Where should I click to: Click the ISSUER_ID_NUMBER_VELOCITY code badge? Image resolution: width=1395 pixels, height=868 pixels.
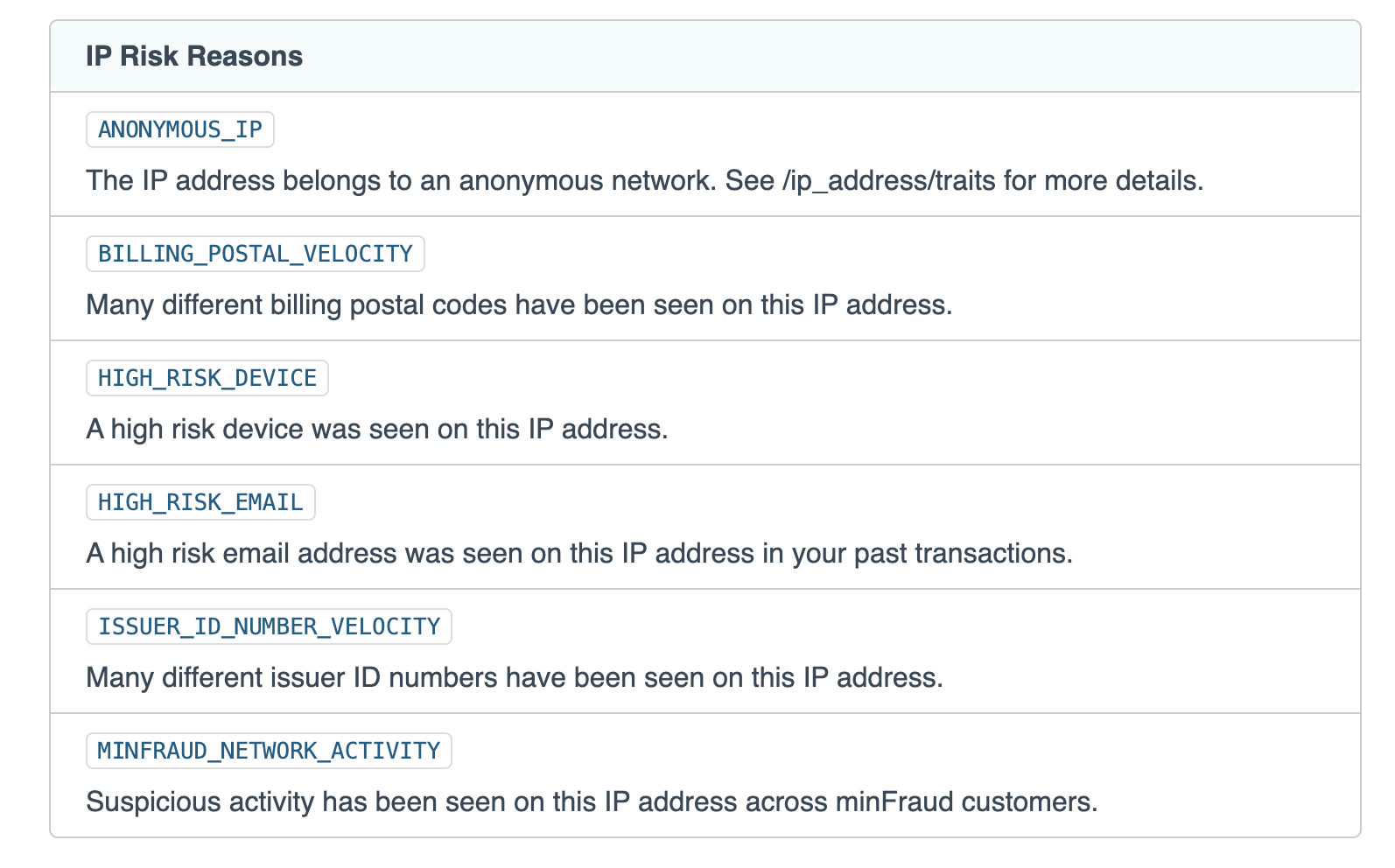(269, 626)
